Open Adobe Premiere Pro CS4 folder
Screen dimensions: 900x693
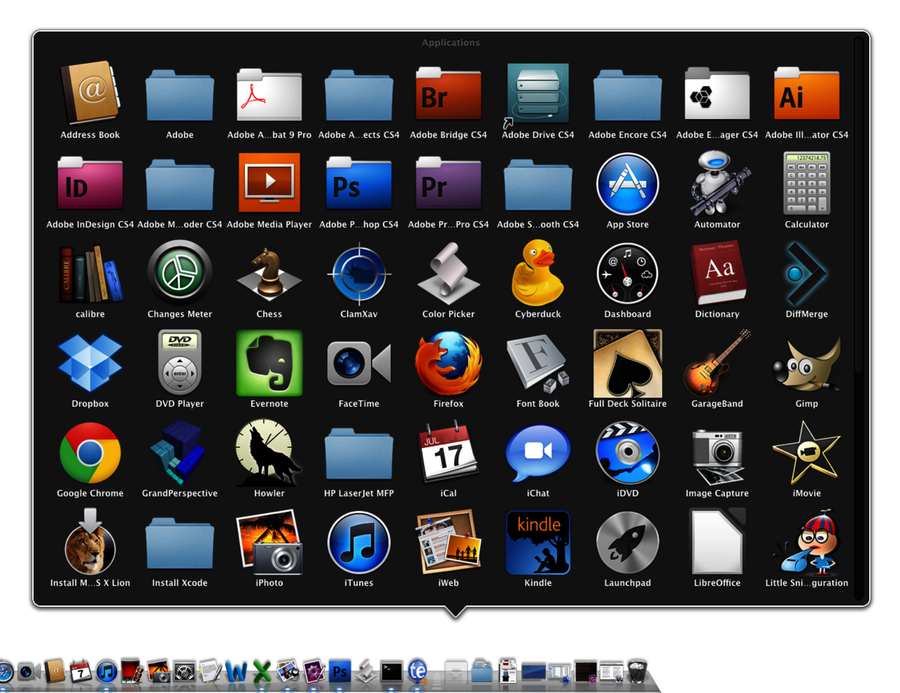coord(448,184)
